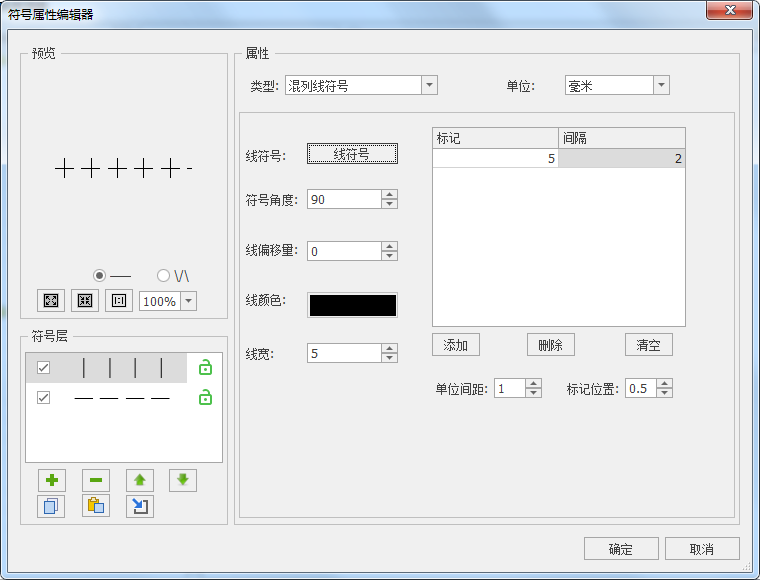
Task: Move layer up with green up arrow
Action: 140,480
